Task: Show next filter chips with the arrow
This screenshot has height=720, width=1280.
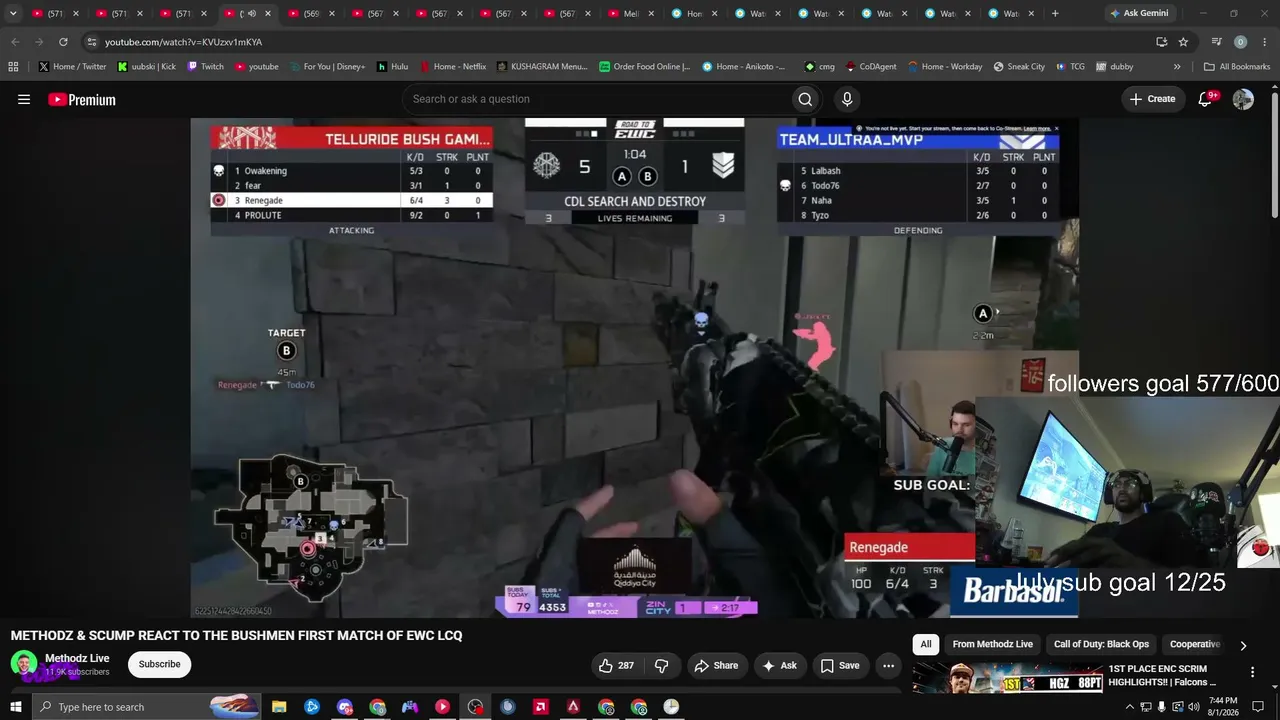Action: (x=1243, y=646)
